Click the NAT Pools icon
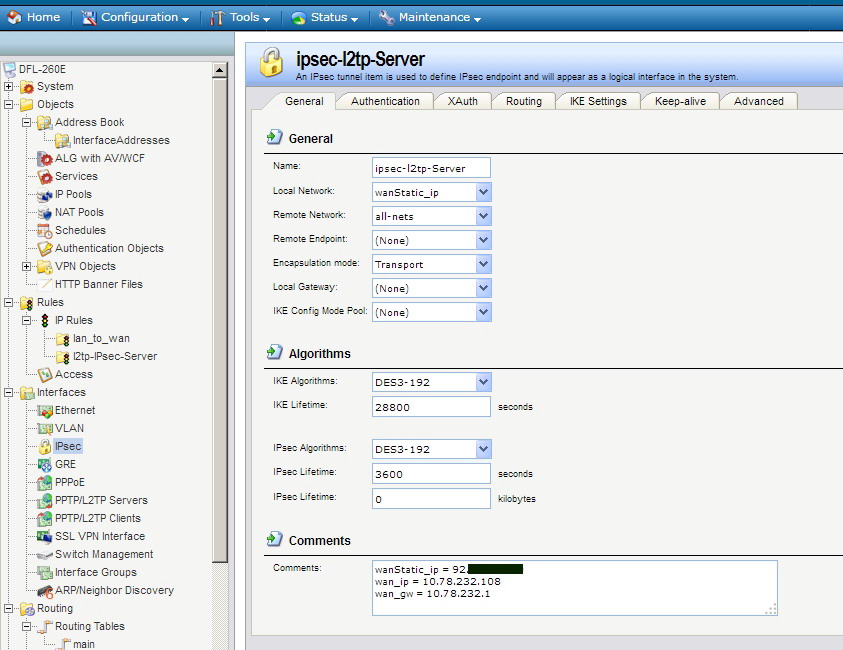 tap(45, 212)
